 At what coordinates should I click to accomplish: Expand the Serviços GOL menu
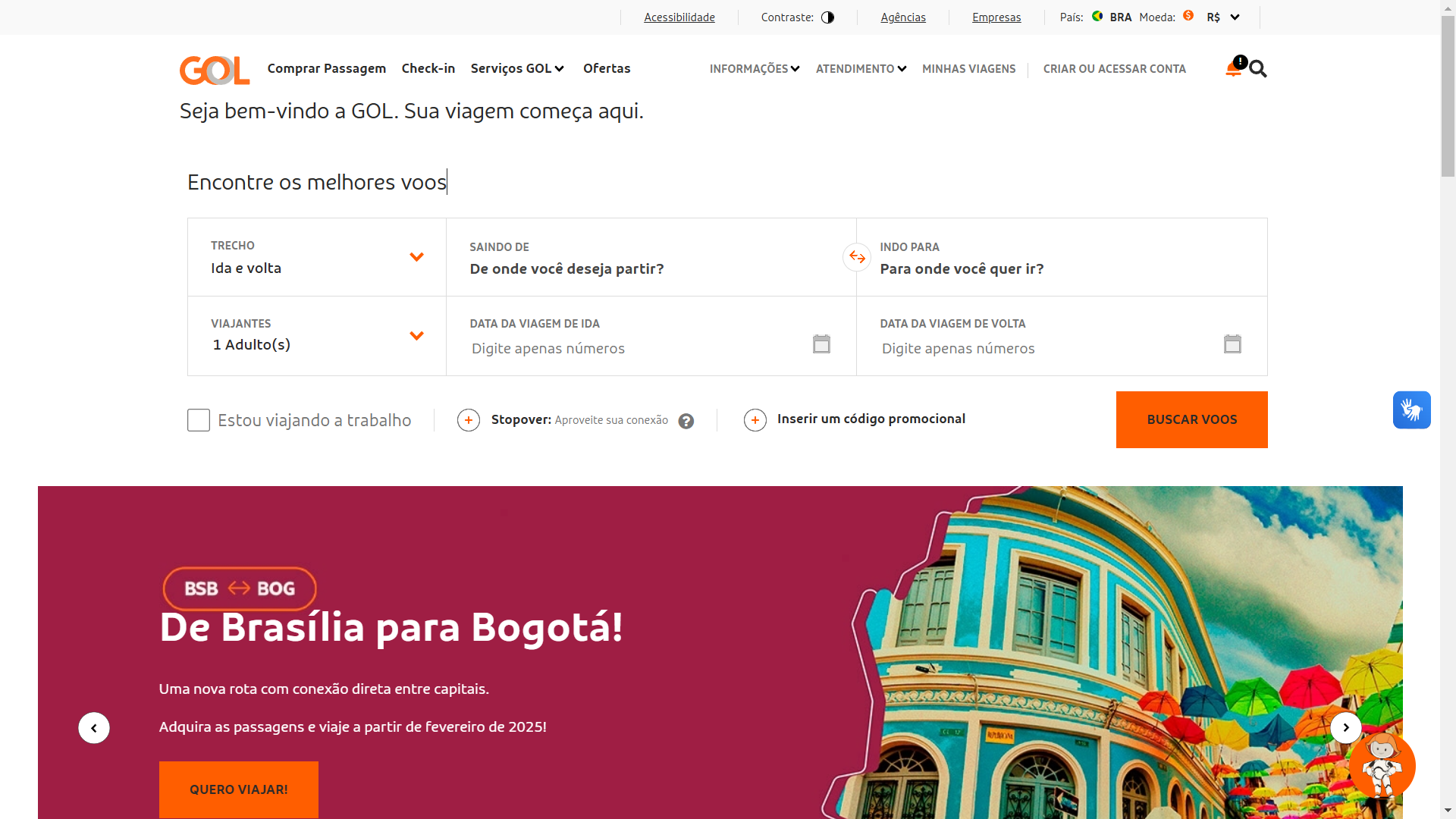point(517,68)
